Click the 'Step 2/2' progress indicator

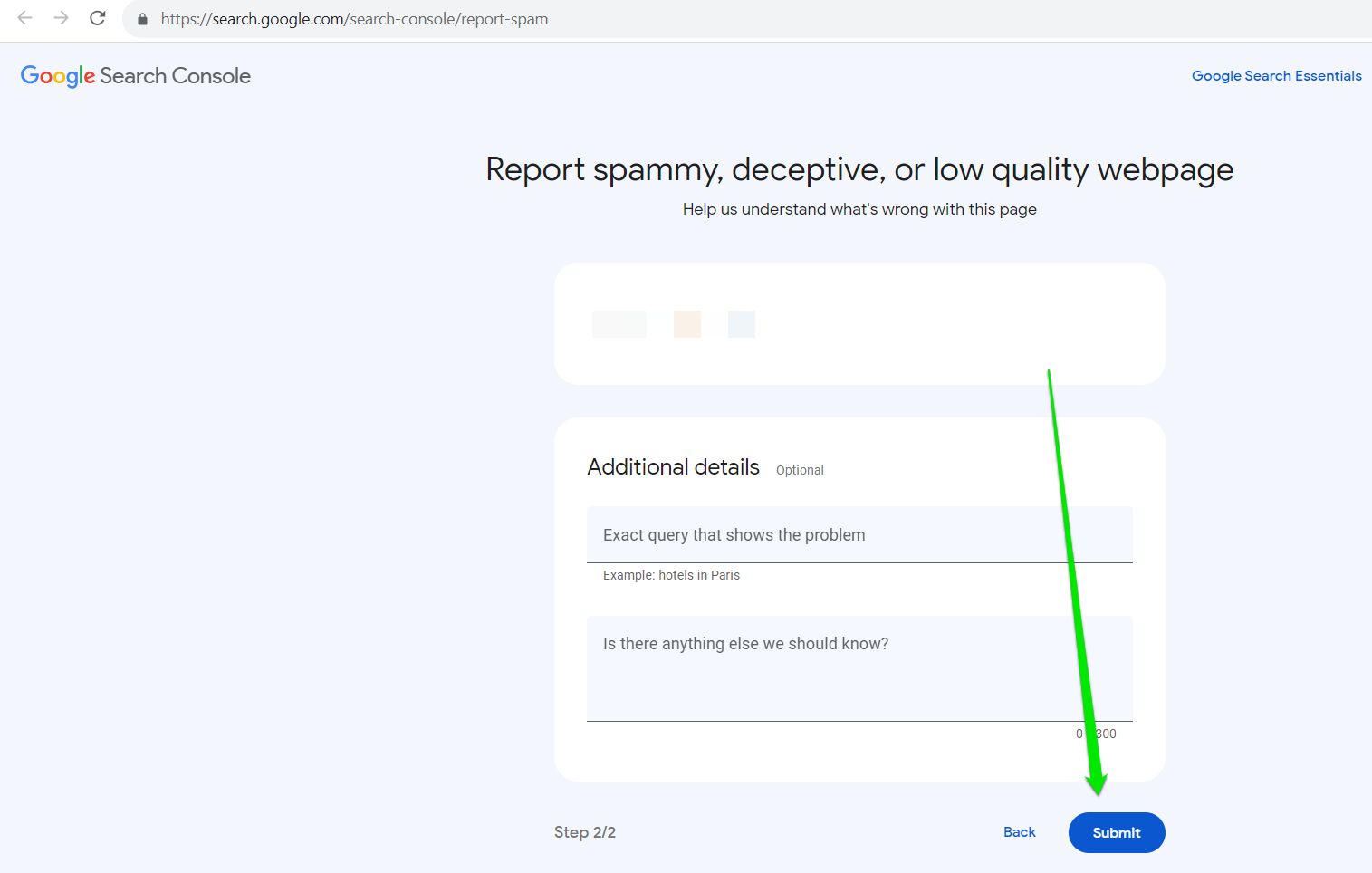tap(585, 832)
